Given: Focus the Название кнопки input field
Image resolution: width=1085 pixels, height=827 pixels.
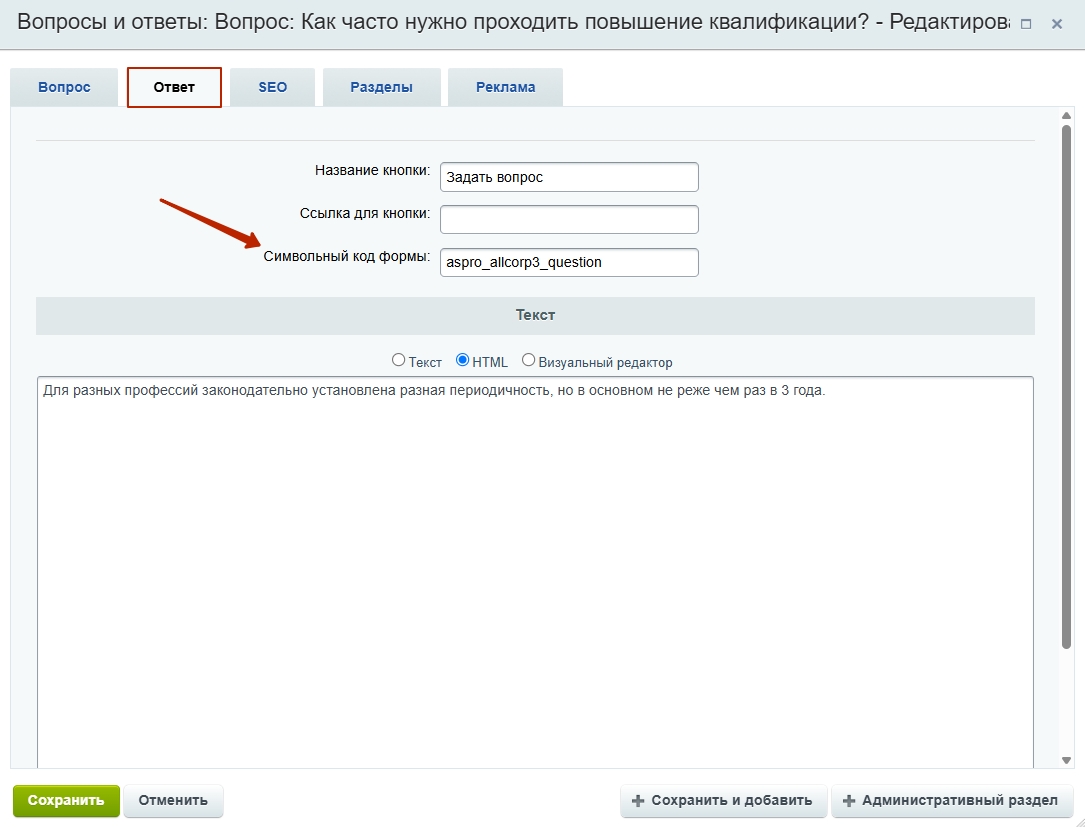Looking at the screenshot, I should (x=568, y=177).
